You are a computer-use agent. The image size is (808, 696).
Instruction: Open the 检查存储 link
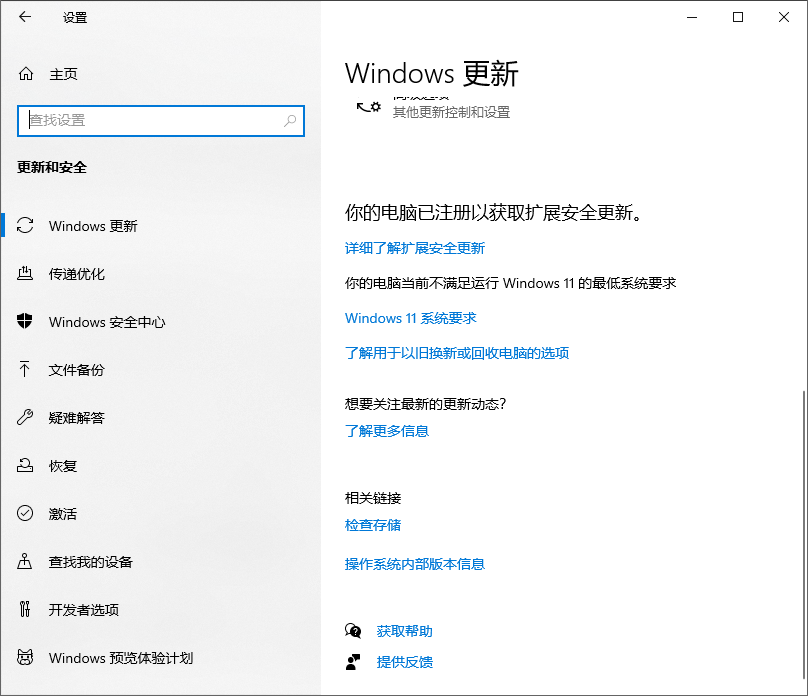(x=373, y=525)
